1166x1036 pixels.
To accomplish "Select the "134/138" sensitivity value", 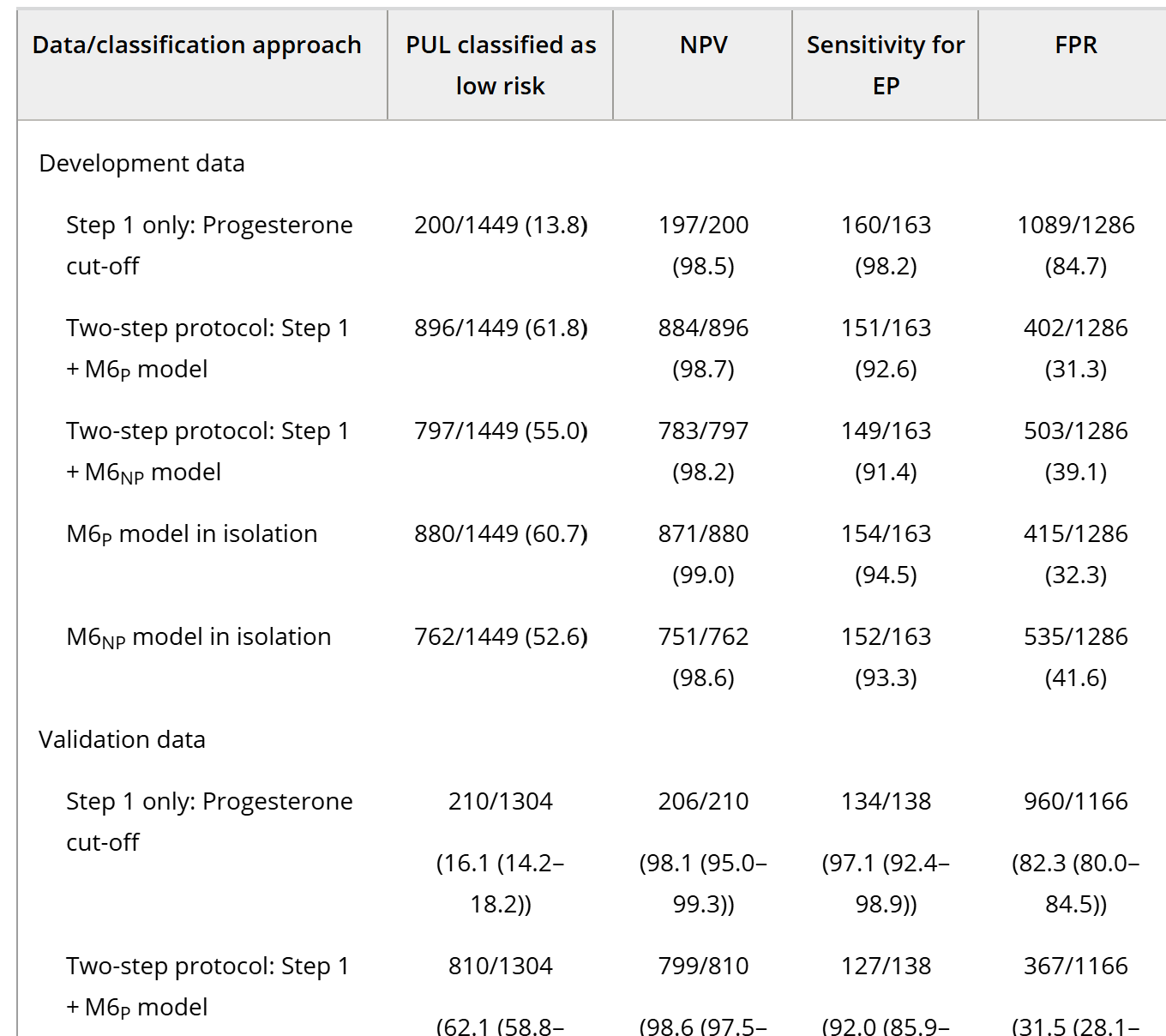I will point(886,802).
